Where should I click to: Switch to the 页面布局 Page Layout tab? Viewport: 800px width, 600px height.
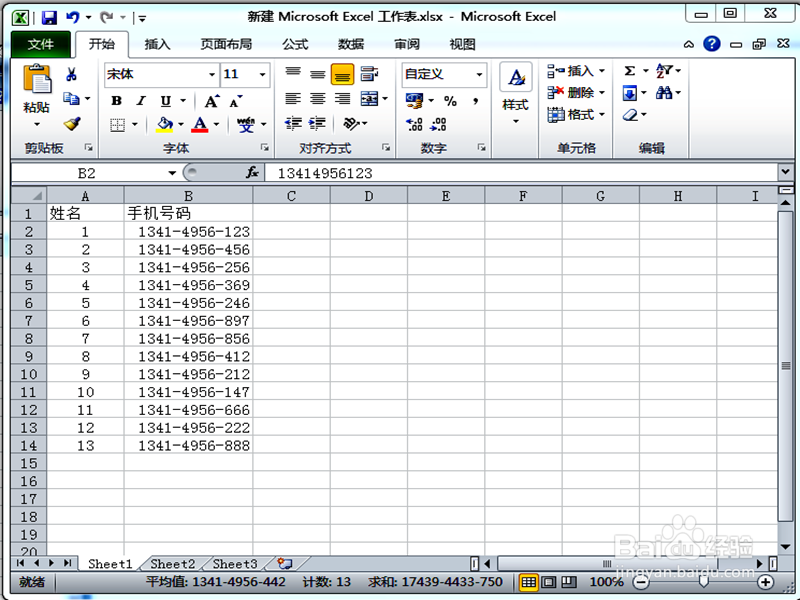226,44
